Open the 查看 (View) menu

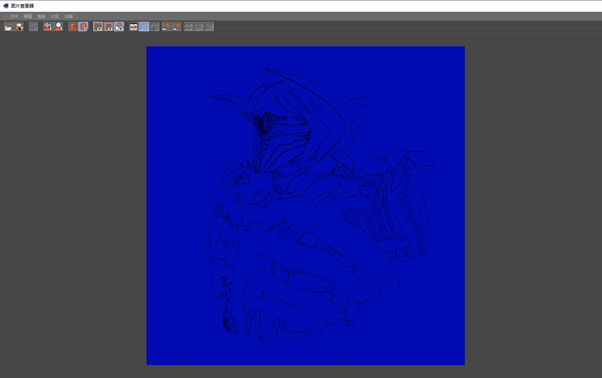[41, 17]
